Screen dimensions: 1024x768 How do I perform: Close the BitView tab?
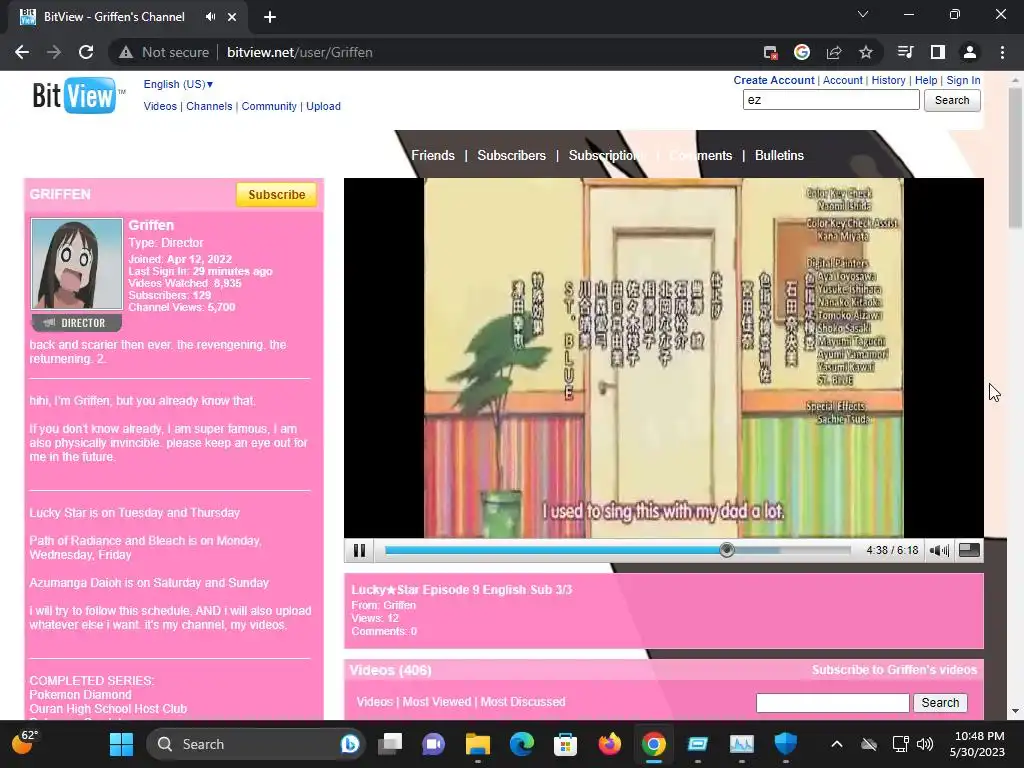click(232, 17)
